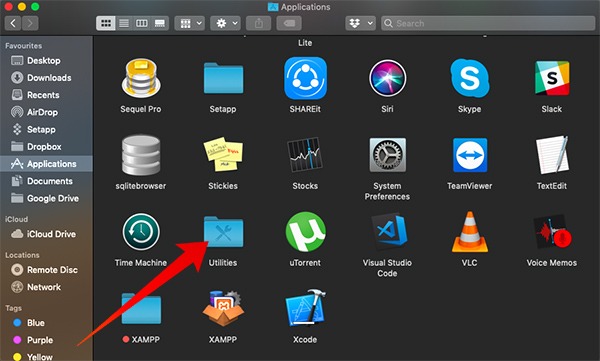Select the TextEdit app icon
The width and height of the screenshot is (600, 361).
pos(552,155)
